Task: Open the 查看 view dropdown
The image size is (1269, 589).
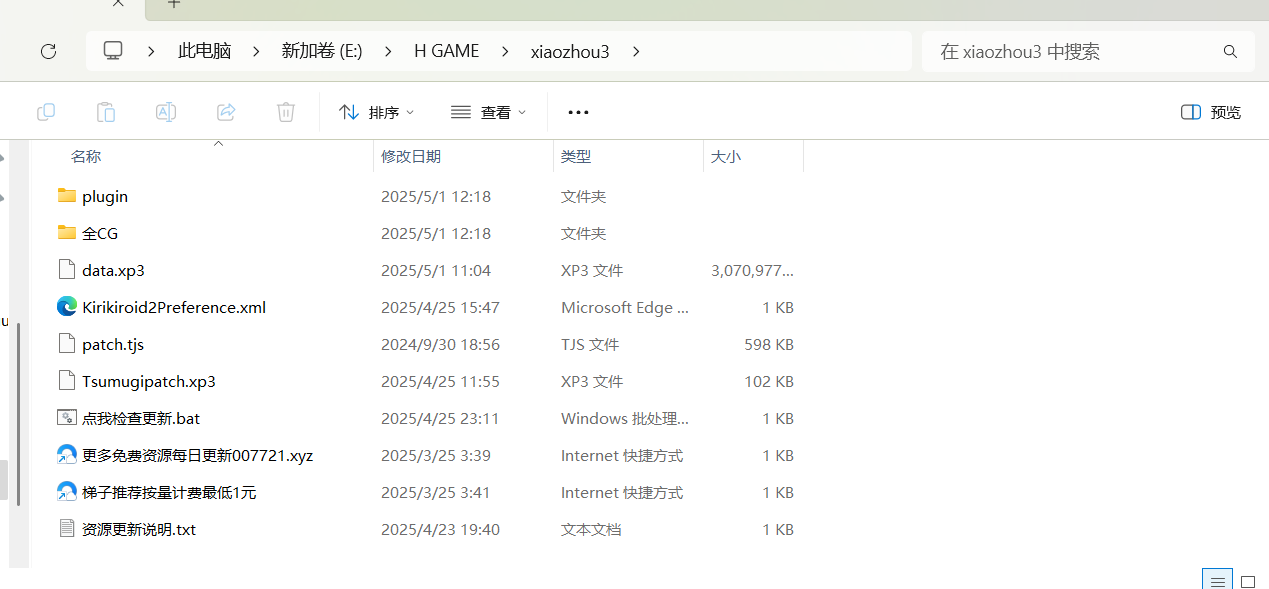Action: [488, 112]
